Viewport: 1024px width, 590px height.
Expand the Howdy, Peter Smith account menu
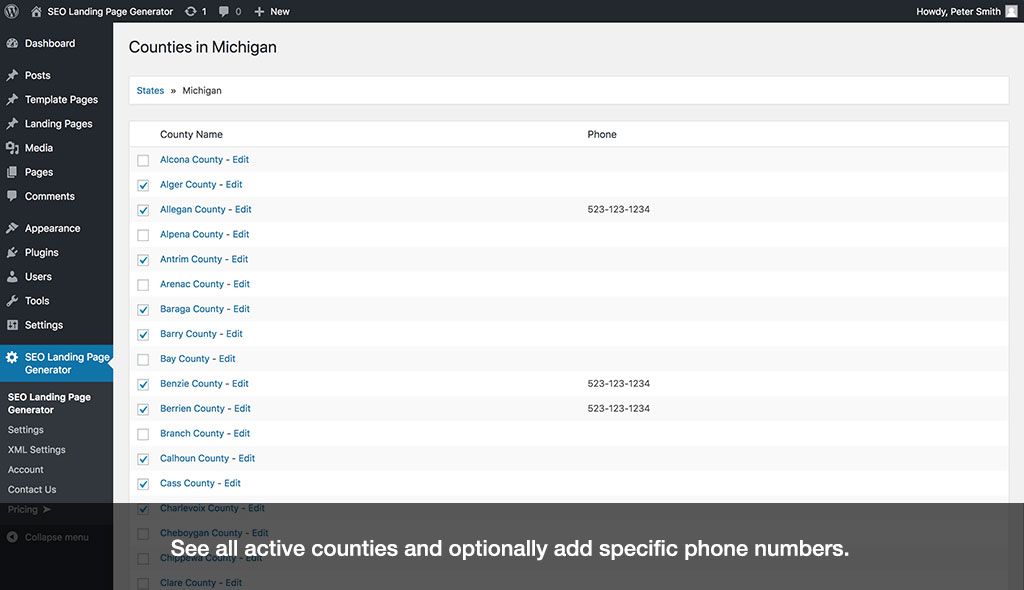tap(957, 12)
